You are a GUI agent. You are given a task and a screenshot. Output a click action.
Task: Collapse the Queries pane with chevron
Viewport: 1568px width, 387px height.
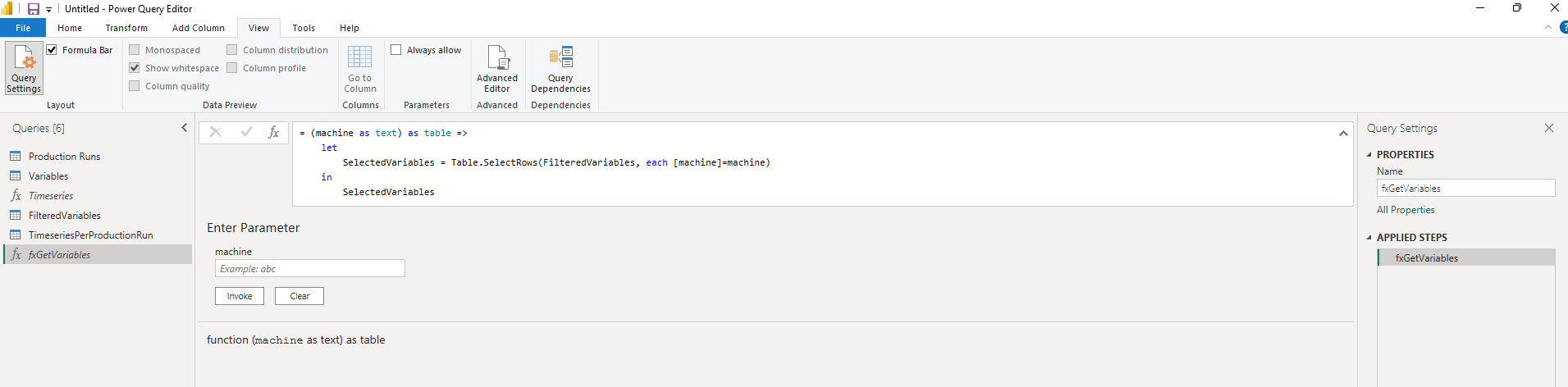pos(184,128)
